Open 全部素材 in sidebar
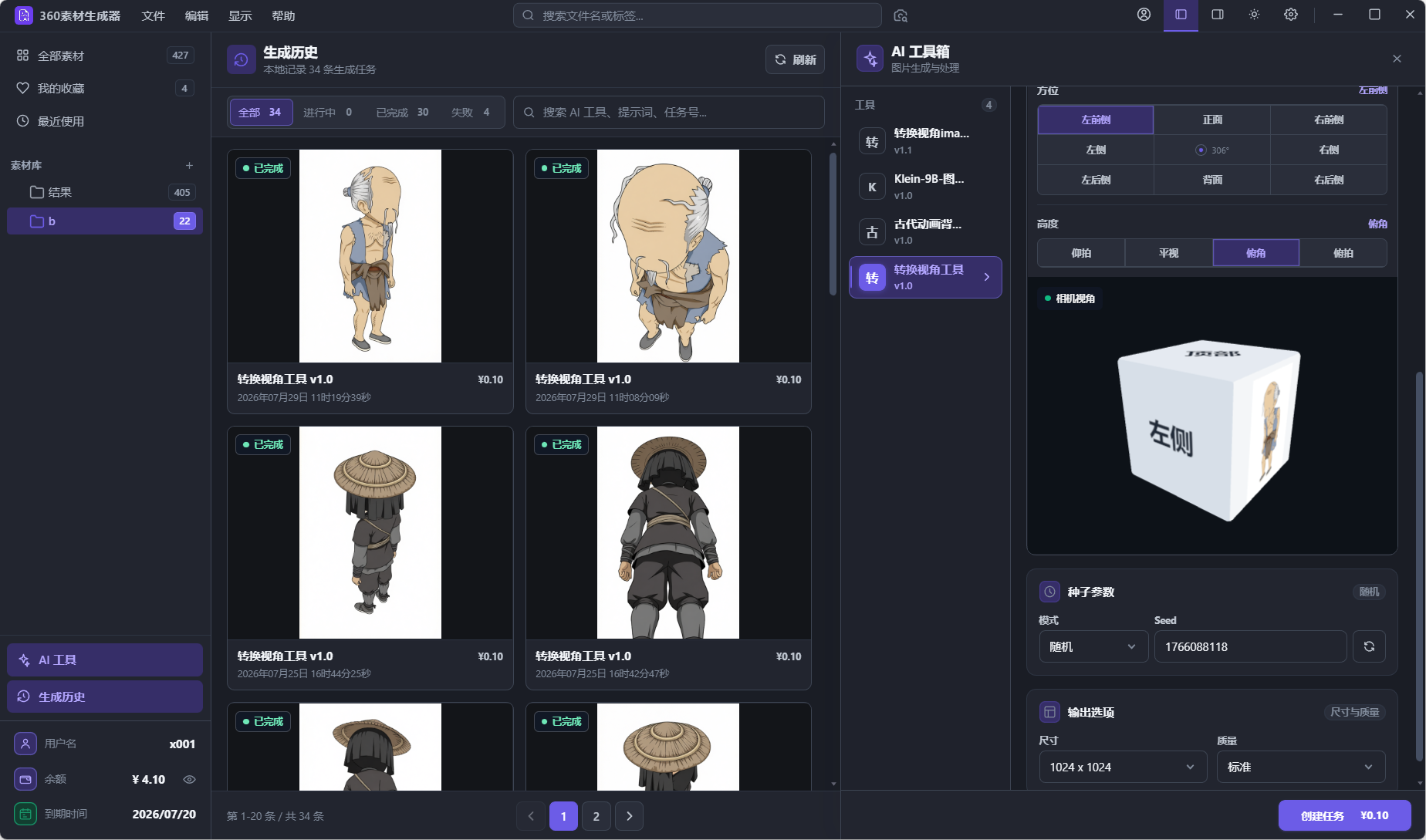 (105, 56)
